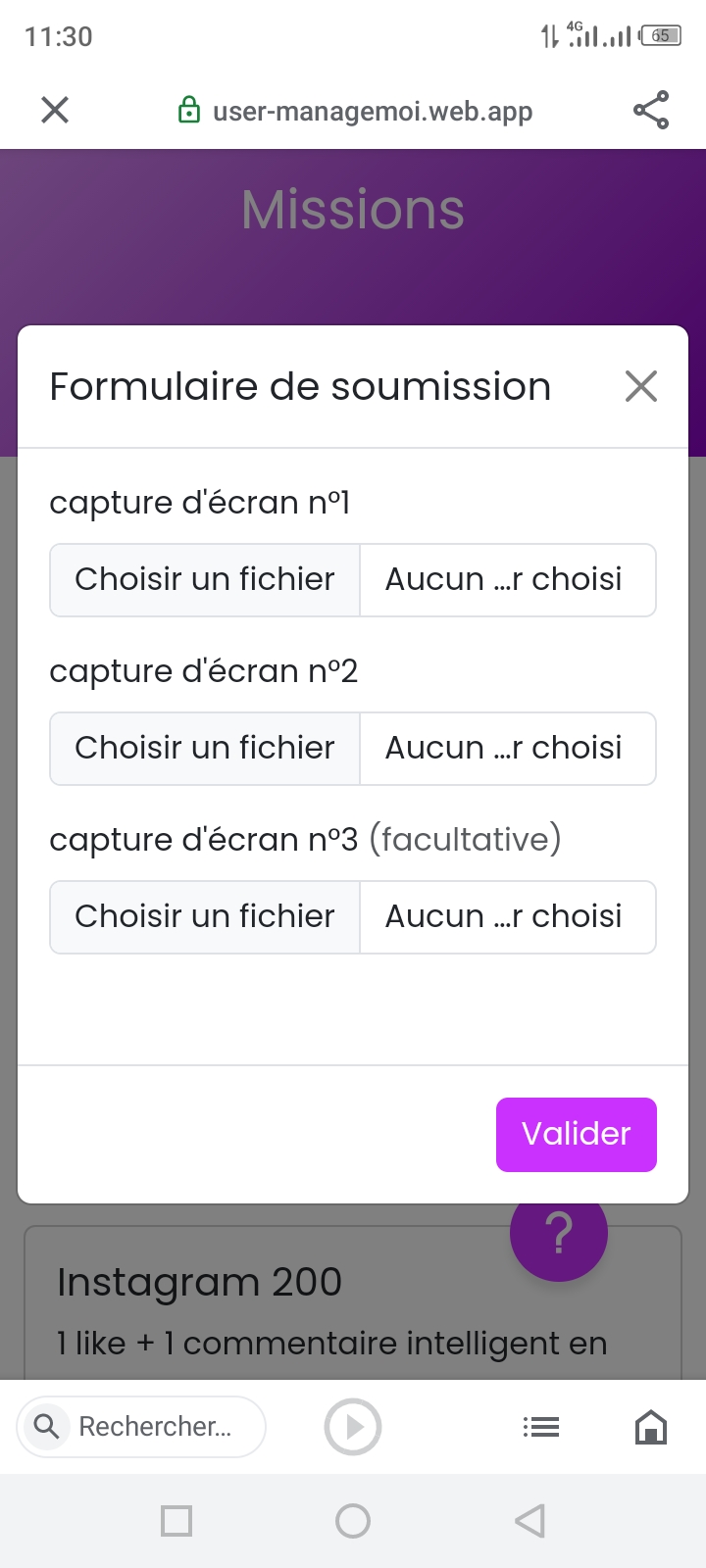Tap the secure padlock icon beside URL

point(188,111)
